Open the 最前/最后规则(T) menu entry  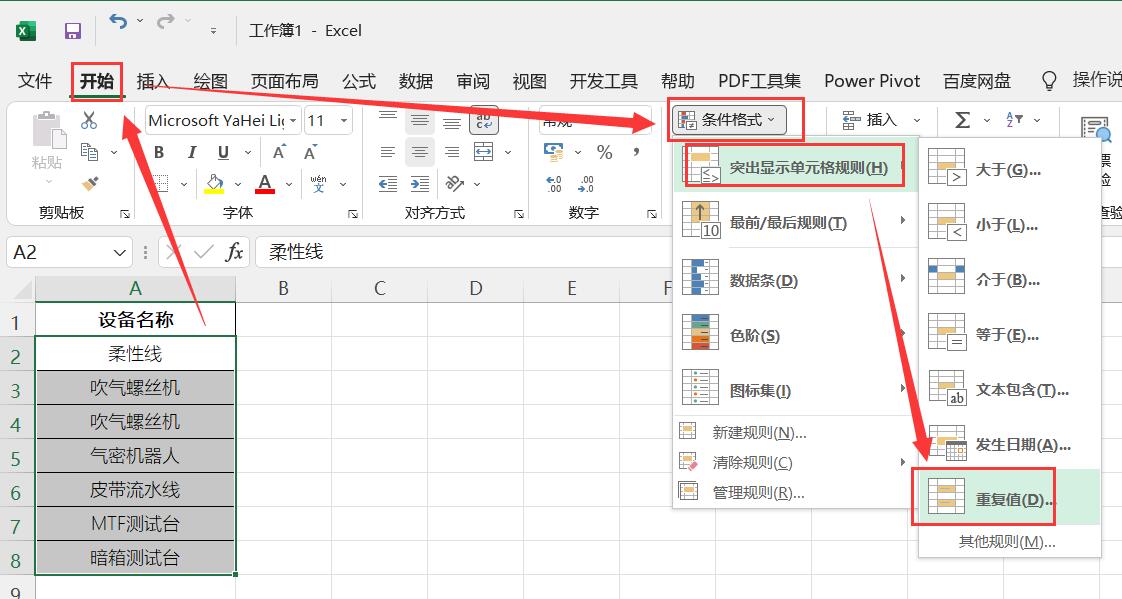pos(795,222)
